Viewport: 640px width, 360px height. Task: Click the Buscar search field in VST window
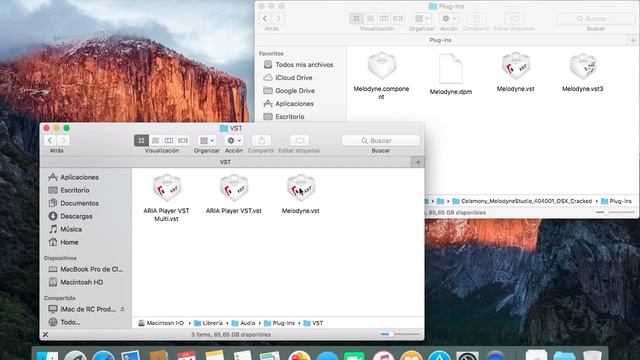coord(381,140)
